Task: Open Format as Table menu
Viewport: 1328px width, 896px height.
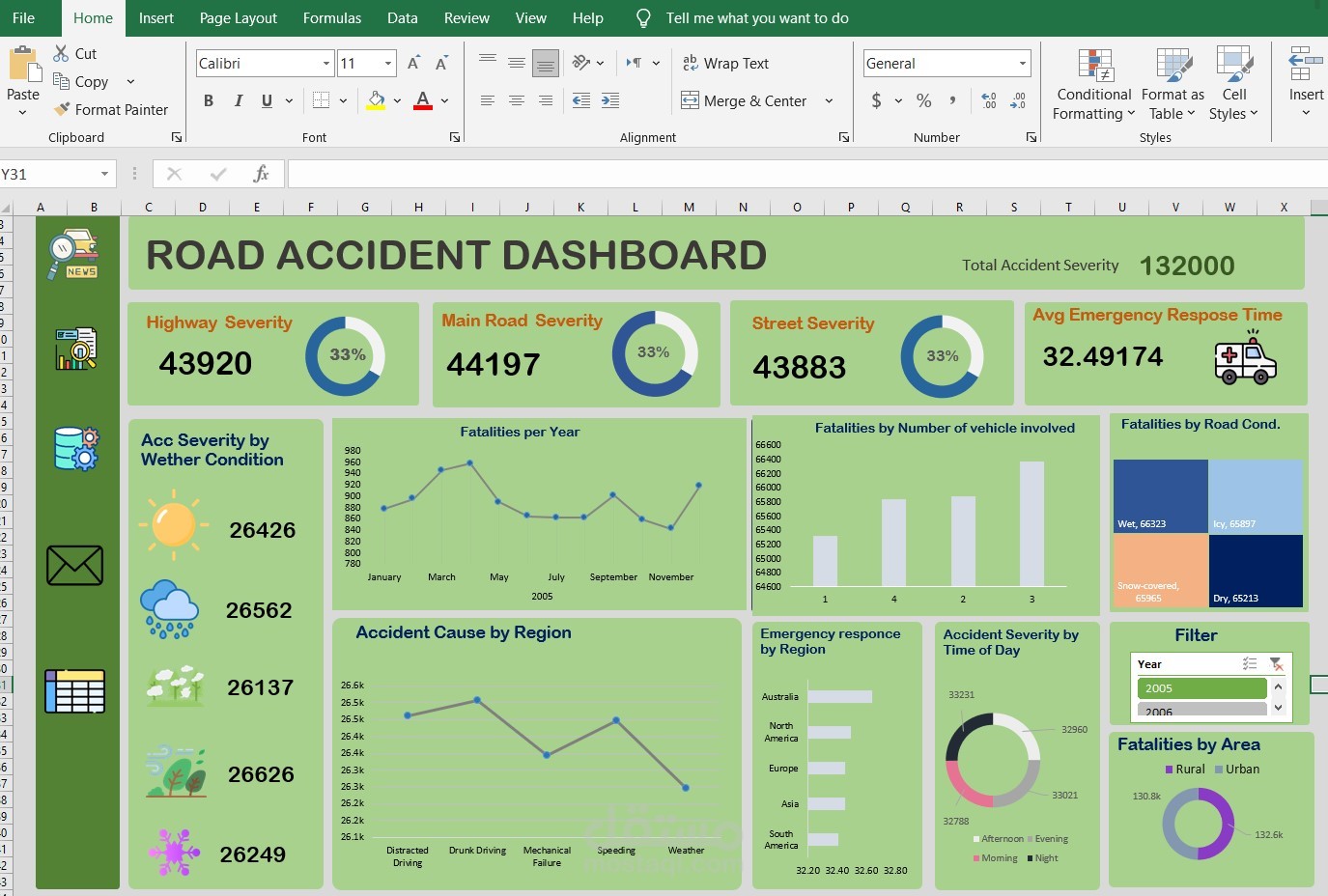Action: (1173, 85)
